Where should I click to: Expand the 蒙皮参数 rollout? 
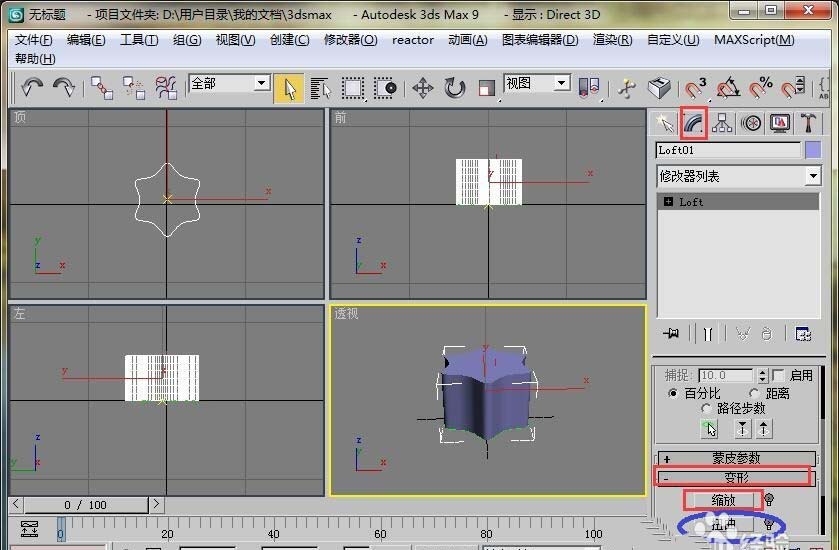(736, 458)
